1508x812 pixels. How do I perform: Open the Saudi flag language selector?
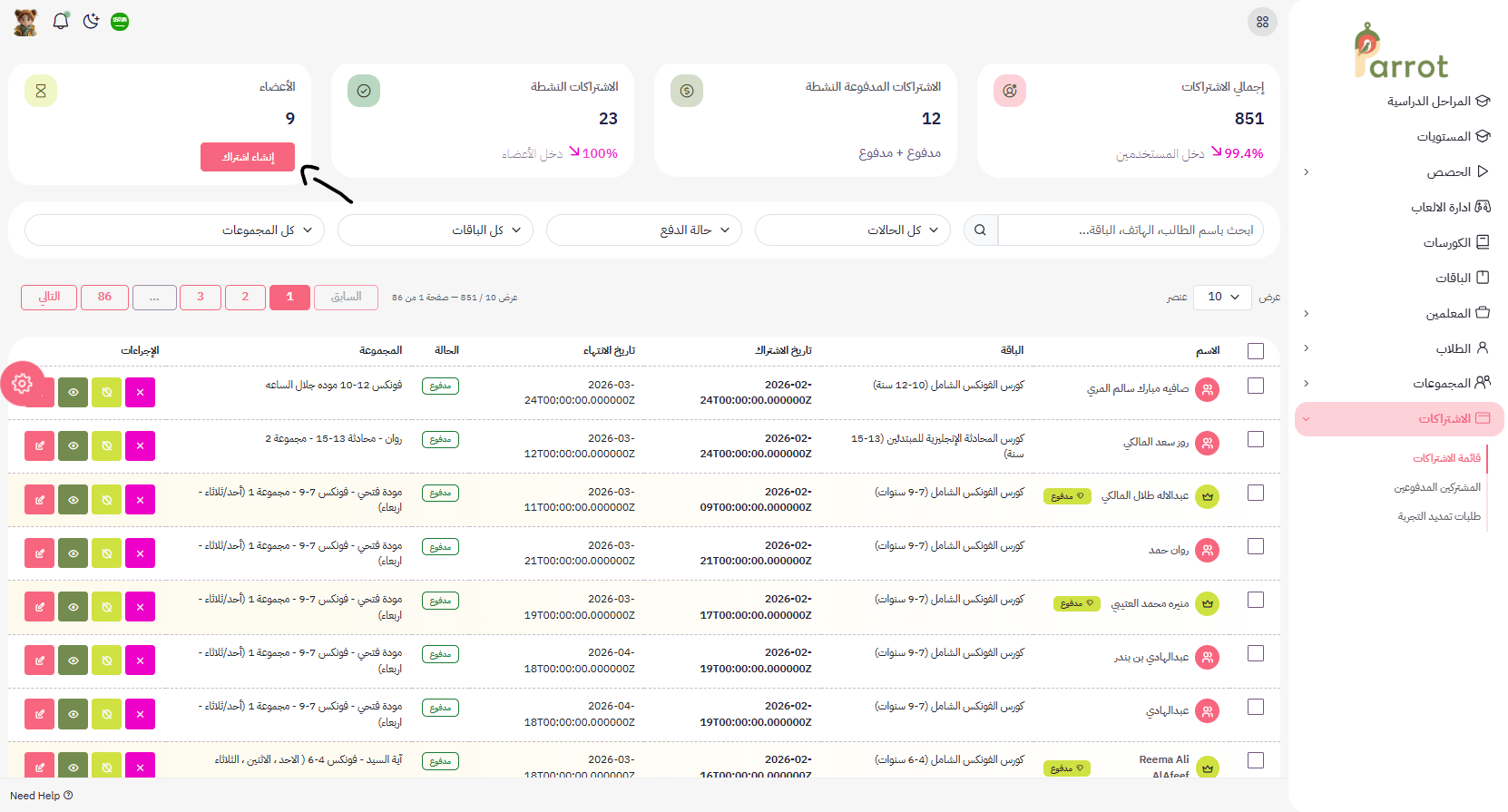pos(120,22)
